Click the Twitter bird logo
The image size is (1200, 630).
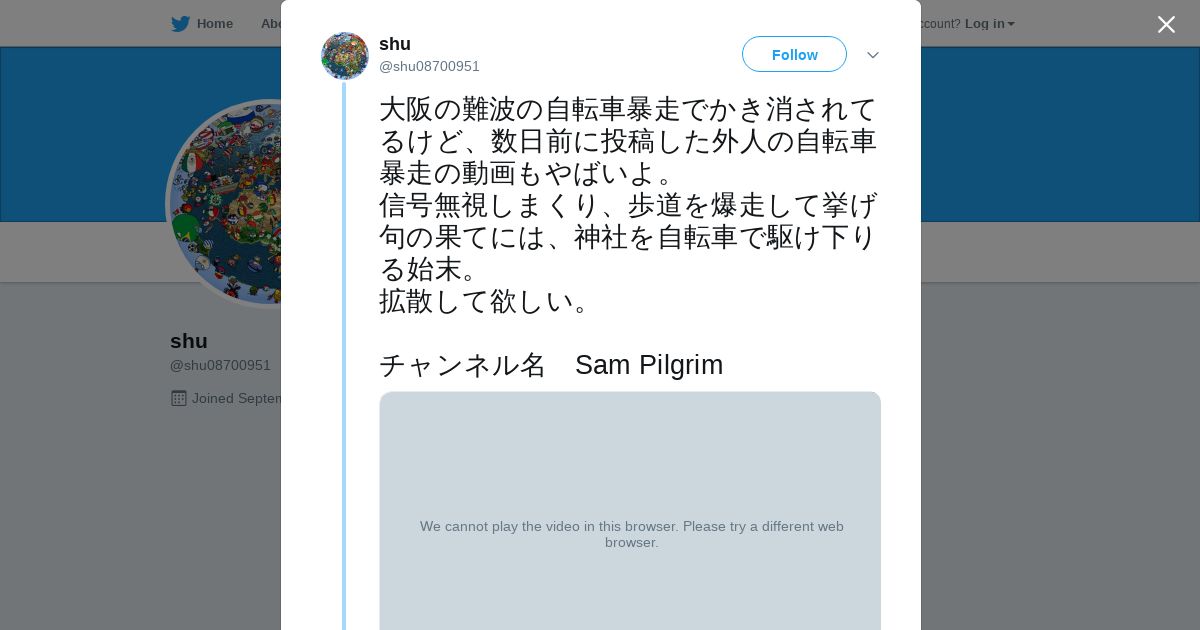(x=180, y=24)
